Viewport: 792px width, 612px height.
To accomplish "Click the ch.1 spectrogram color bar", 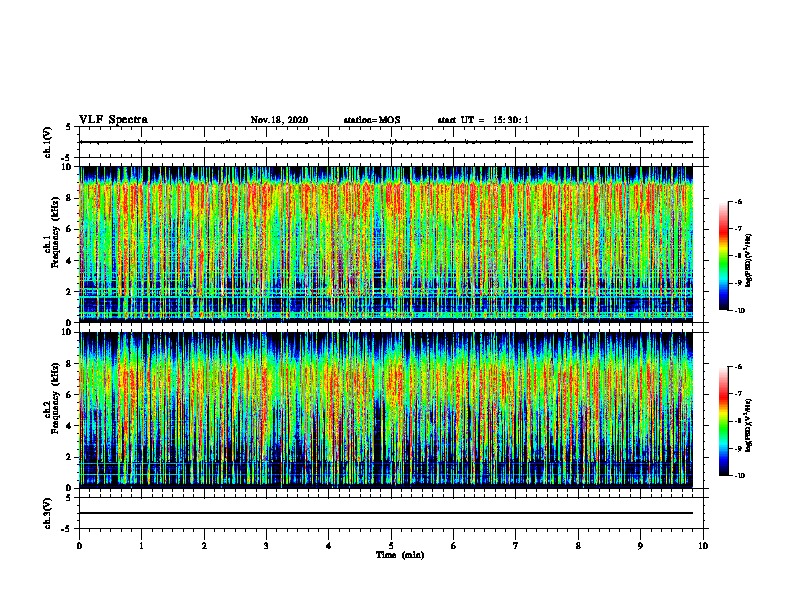I will (x=723, y=256).
